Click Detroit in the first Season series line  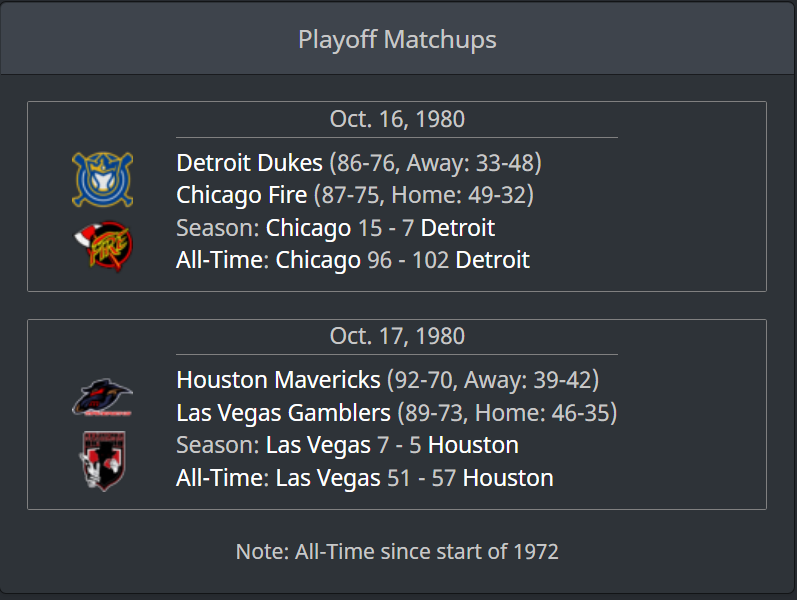[457, 228]
